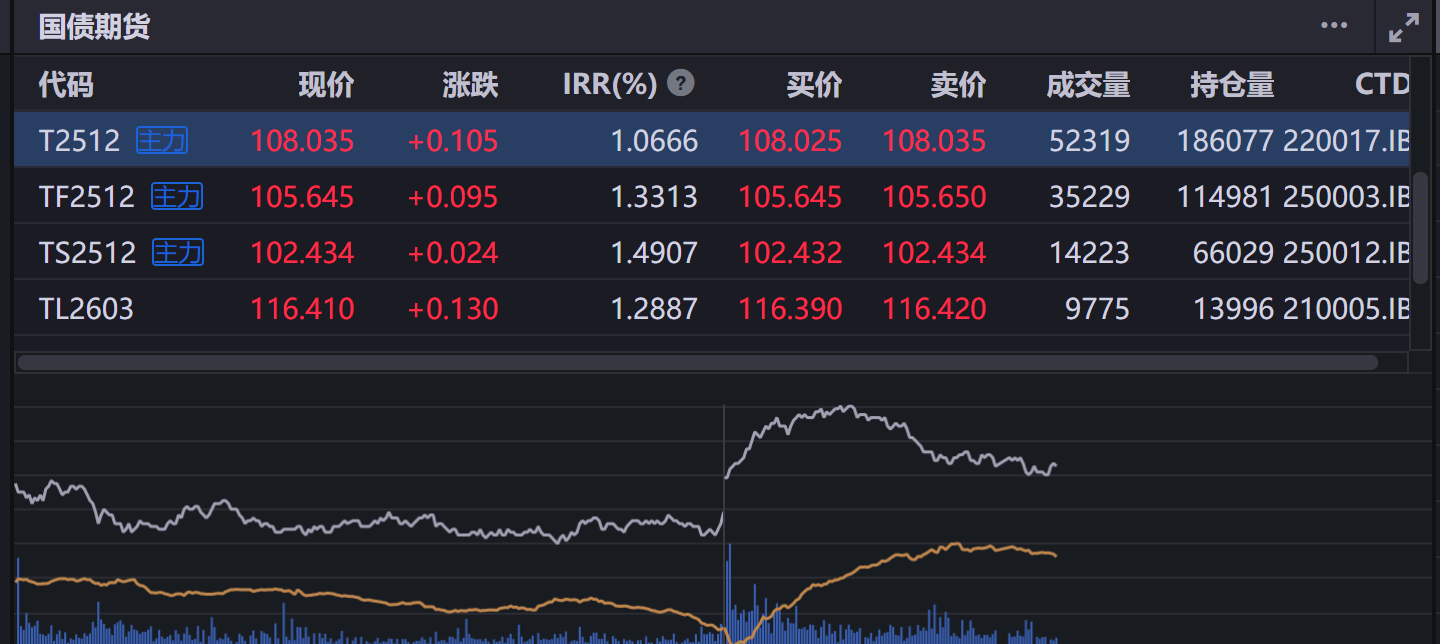Screen dimensions: 1440x644
Task: Click TL2603 current price 116.410
Action: click(302, 308)
